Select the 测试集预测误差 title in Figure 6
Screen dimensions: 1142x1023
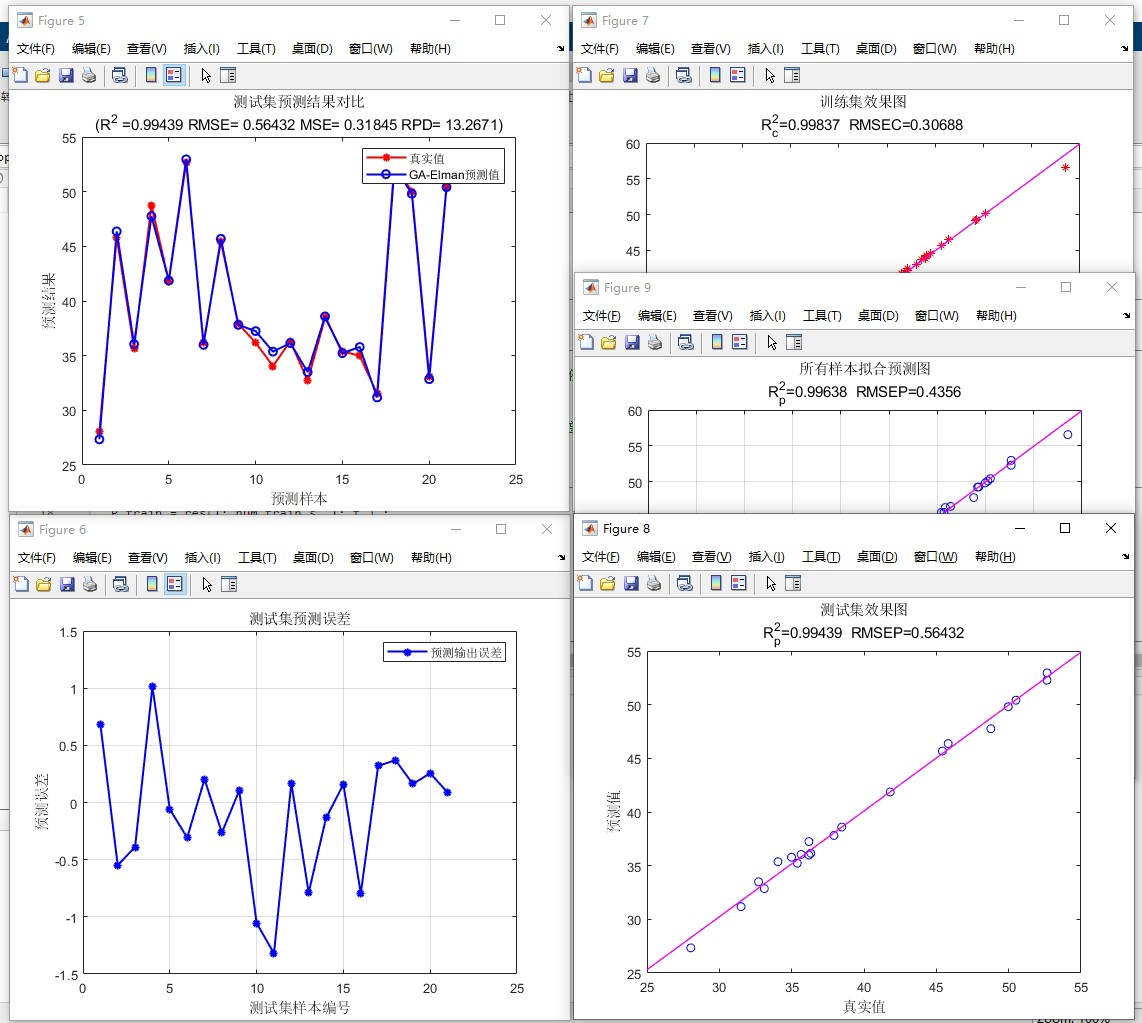300,619
